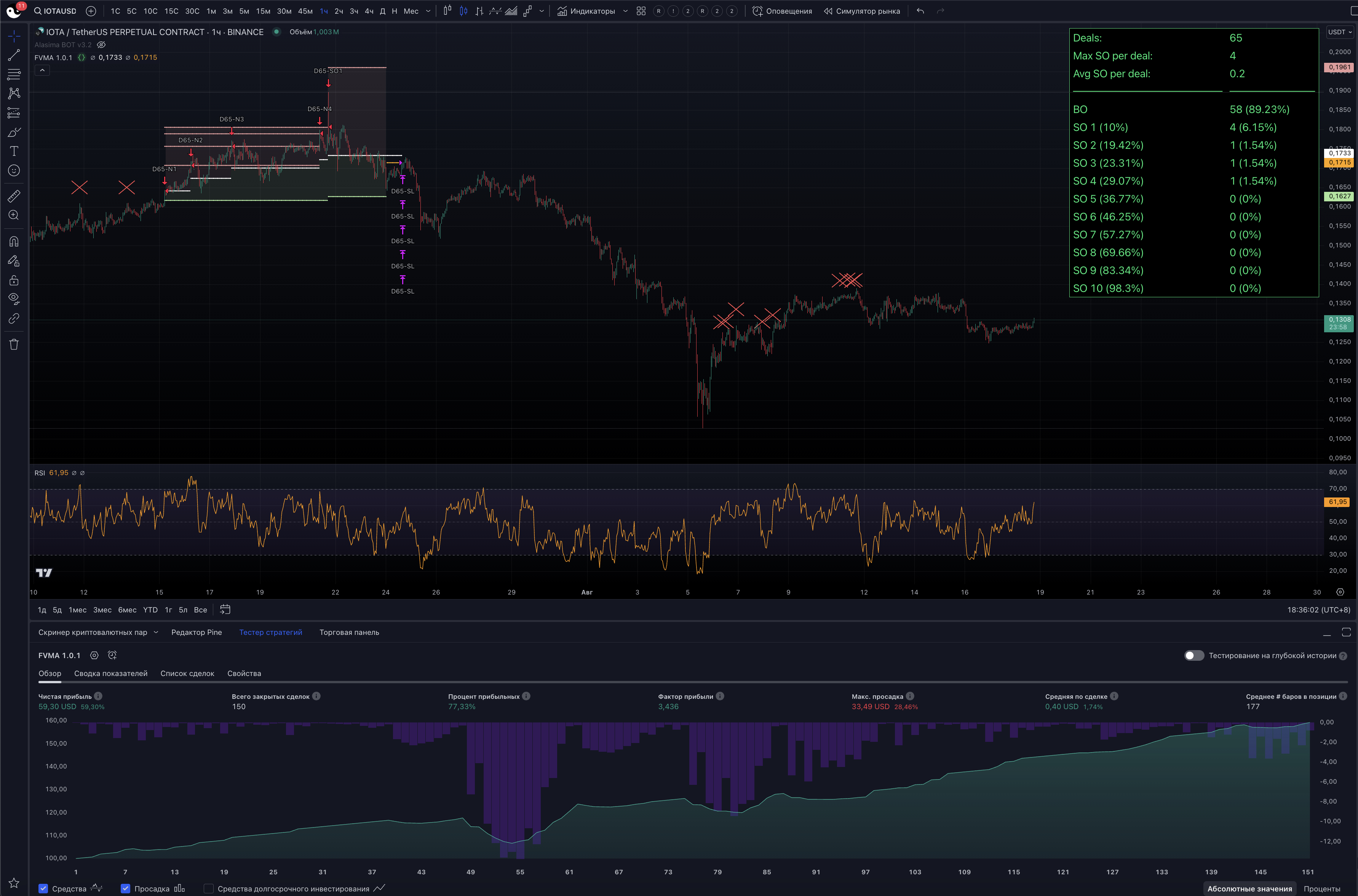Set date range to 3мес

[x=102, y=610]
